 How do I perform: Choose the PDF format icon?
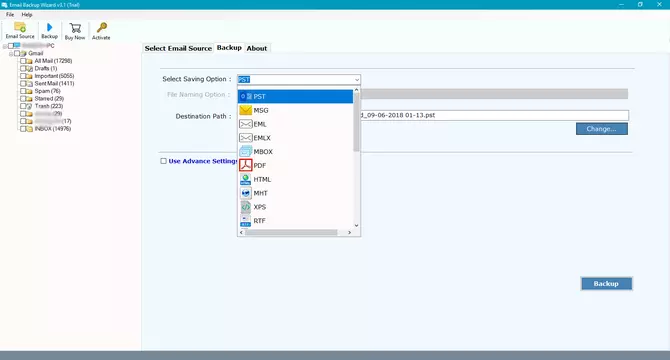tap(246, 165)
